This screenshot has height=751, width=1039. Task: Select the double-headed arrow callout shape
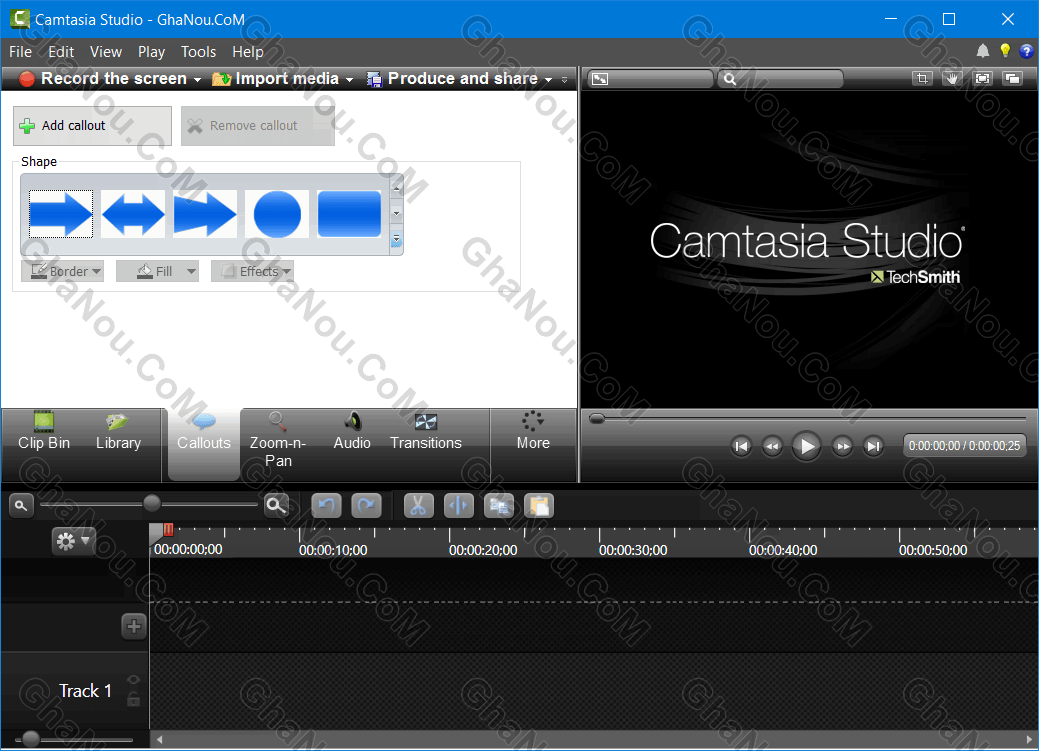tap(133, 214)
